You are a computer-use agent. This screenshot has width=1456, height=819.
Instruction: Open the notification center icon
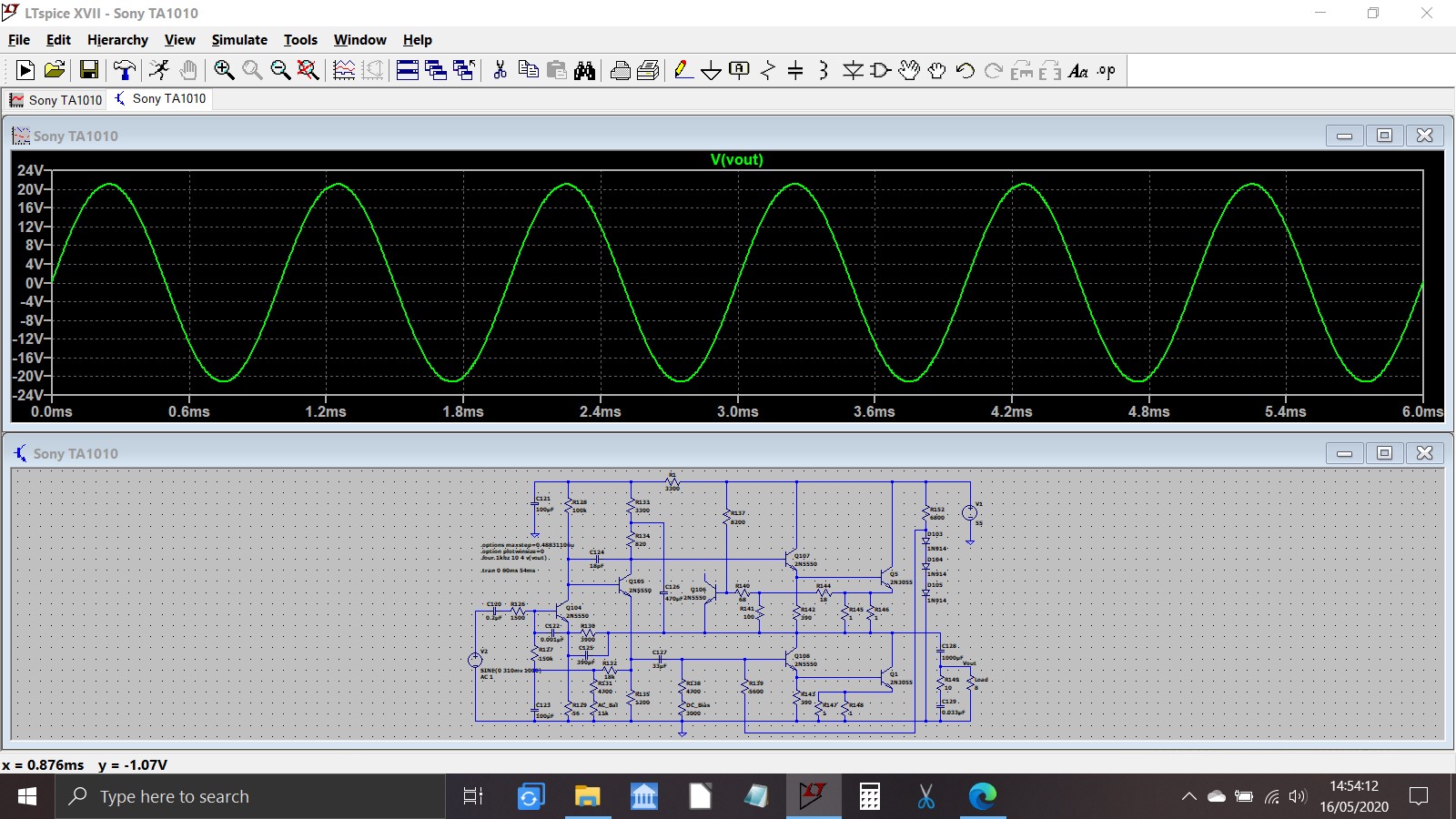coord(1419,797)
